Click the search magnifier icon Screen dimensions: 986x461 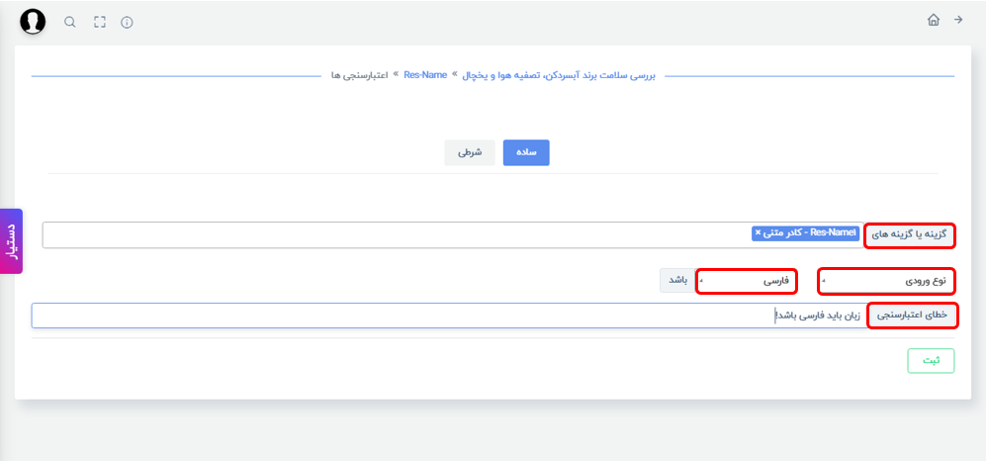(70, 22)
